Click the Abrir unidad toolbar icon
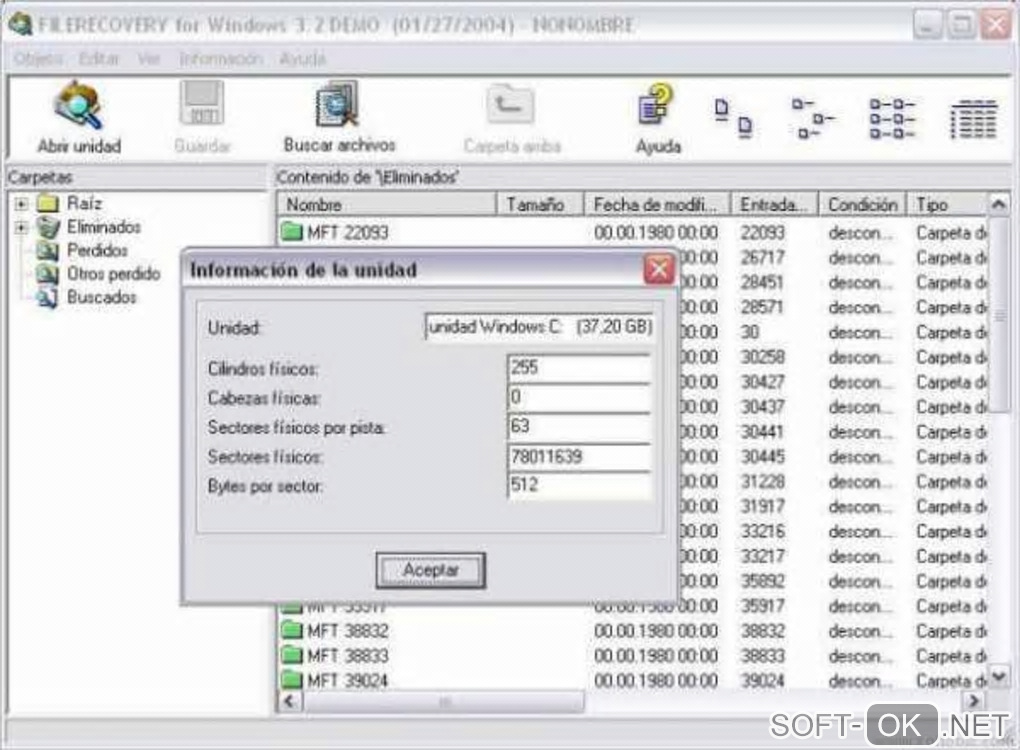This screenshot has width=1020, height=750. pos(79,106)
